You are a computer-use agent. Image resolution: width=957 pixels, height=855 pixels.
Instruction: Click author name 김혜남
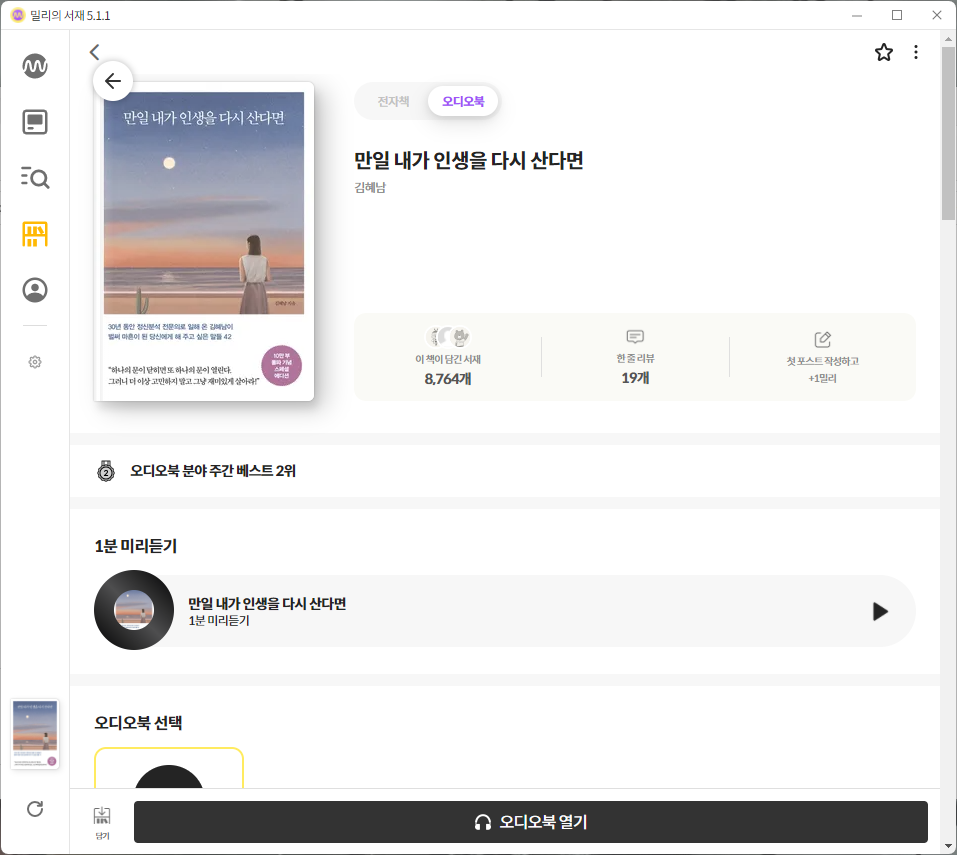click(x=370, y=187)
